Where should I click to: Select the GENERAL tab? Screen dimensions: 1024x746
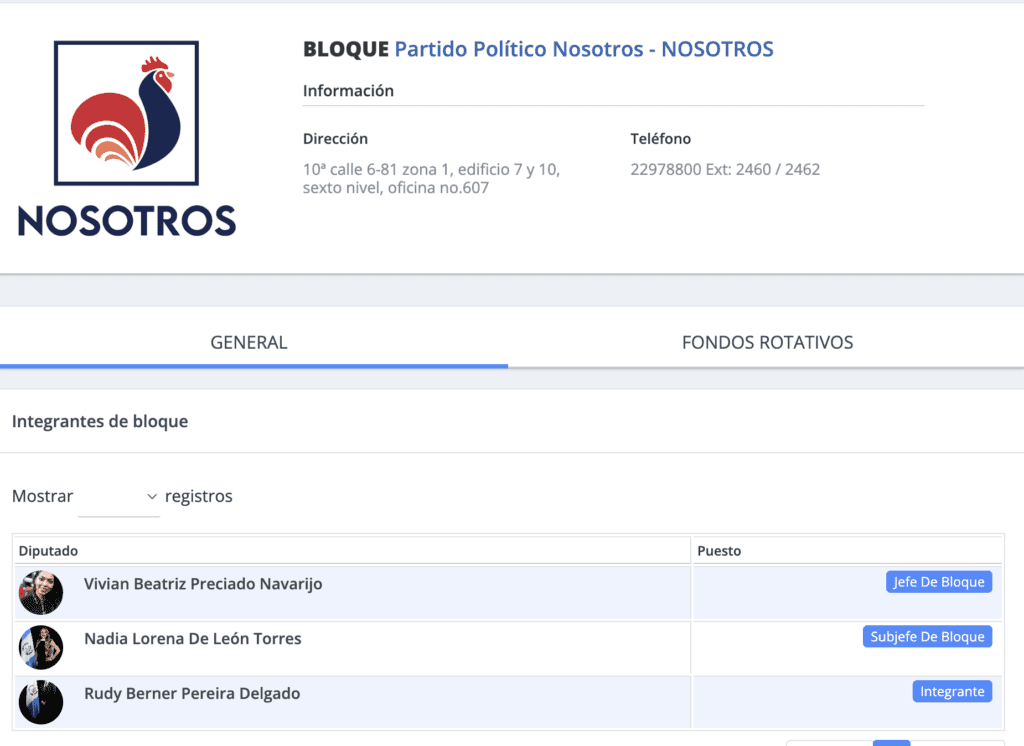tap(249, 343)
